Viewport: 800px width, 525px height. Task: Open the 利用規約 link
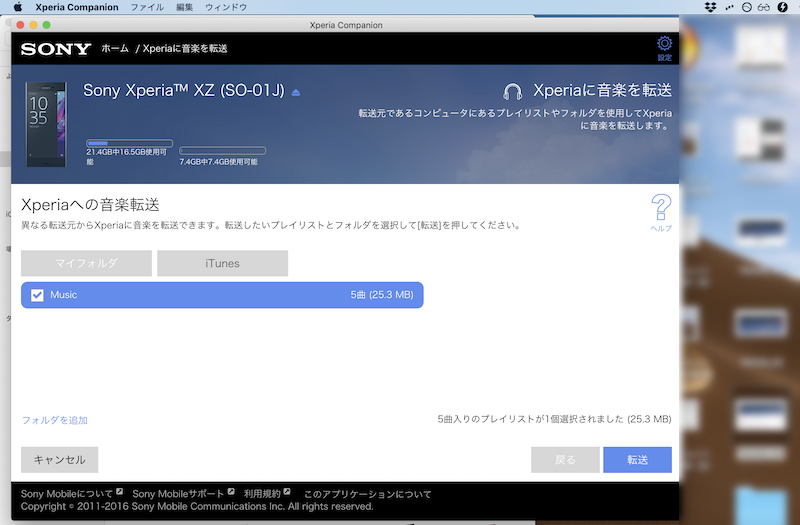coord(262,493)
